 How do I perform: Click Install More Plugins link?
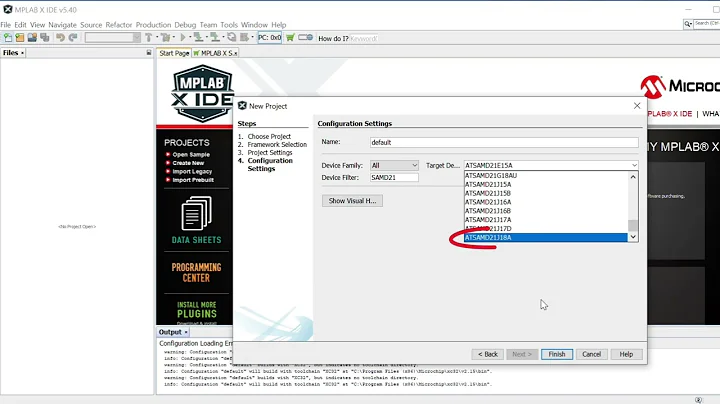[197, 310]
